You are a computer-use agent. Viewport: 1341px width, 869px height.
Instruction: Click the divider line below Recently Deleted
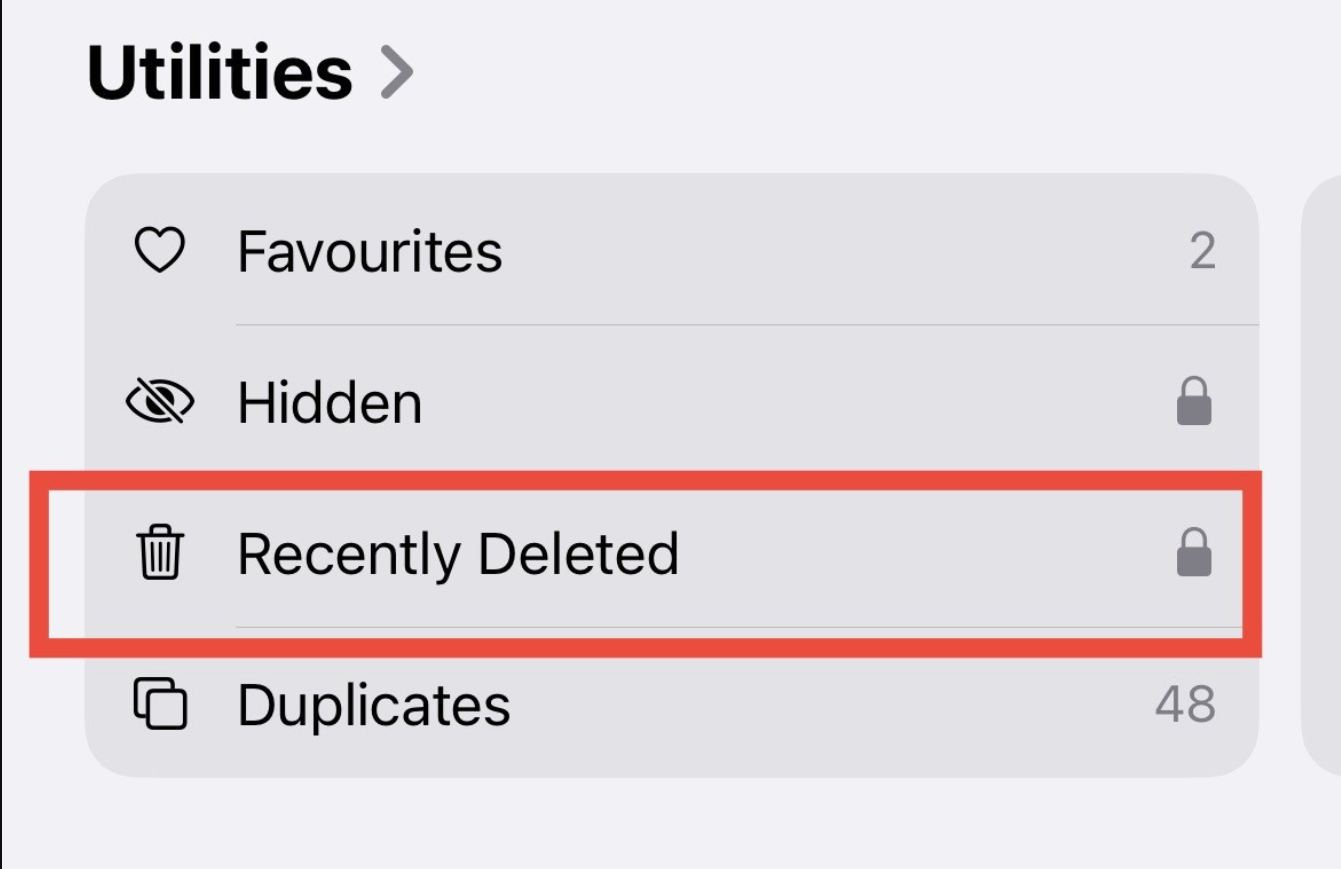(x=738, y=628)
